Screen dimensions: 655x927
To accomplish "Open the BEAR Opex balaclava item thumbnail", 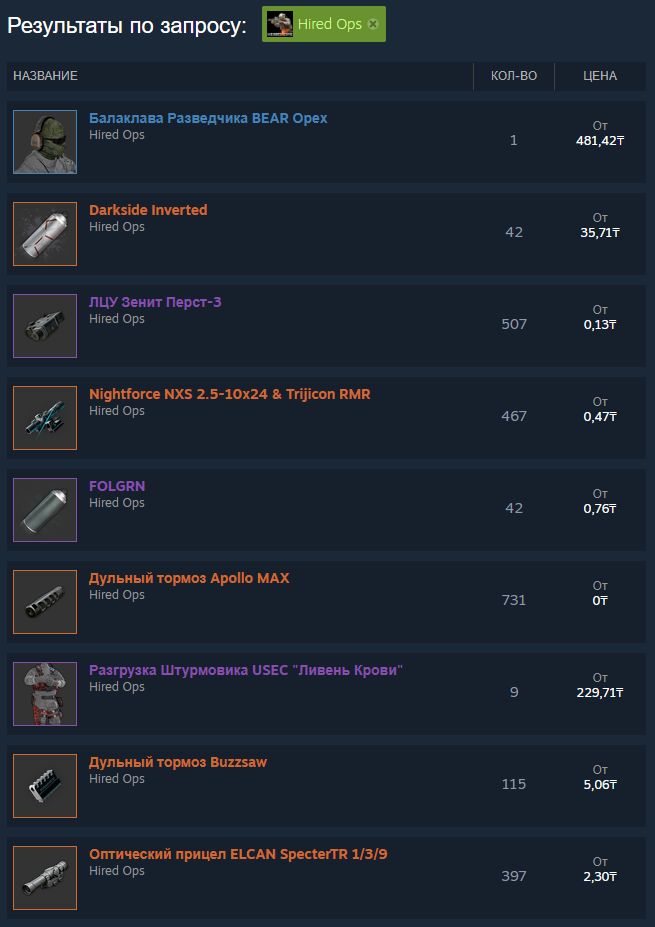I will [x=45, y=142].
